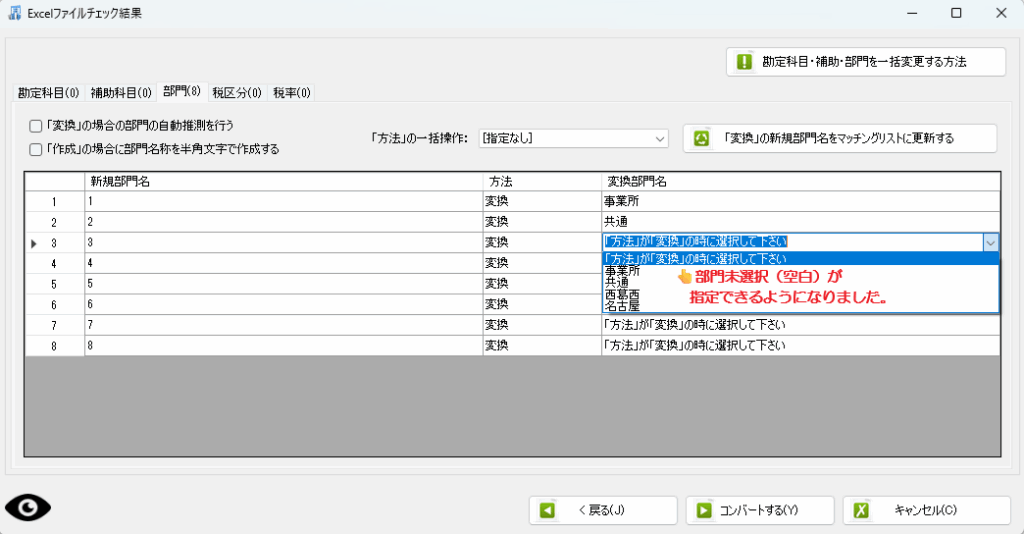Viewport: 1024px width, 534px height.
Task: Click the app icon in the title bar
Action: point(15,13)
